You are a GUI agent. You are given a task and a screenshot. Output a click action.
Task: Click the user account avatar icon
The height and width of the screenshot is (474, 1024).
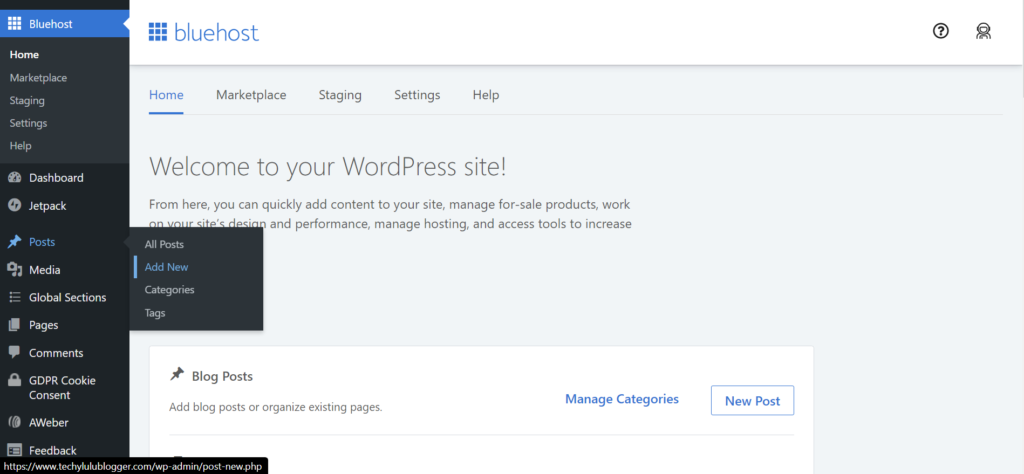tap(983, 31)
